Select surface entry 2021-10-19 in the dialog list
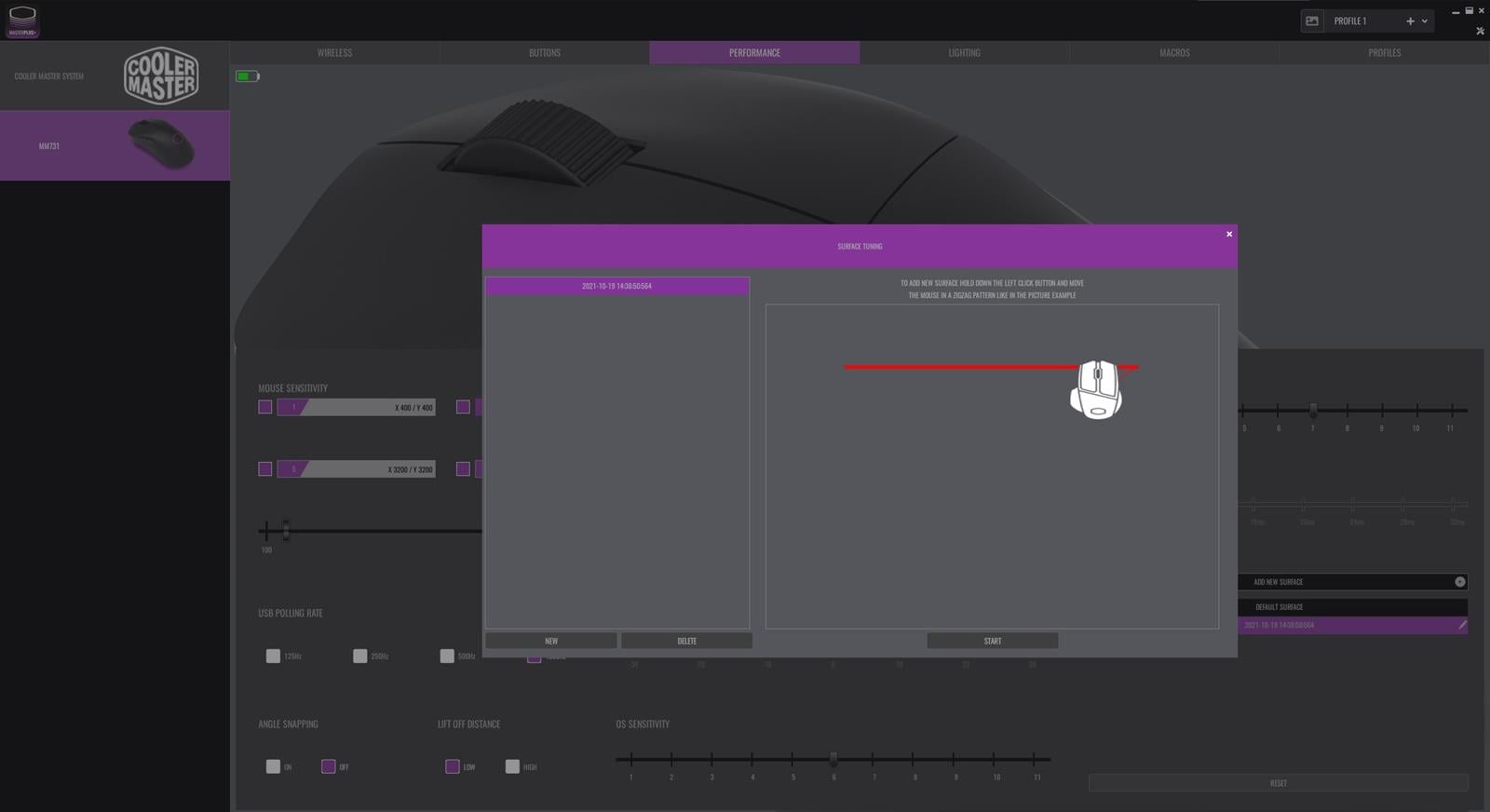The height and width of the screenshot is (812, 1490). (x=616, y=286)
